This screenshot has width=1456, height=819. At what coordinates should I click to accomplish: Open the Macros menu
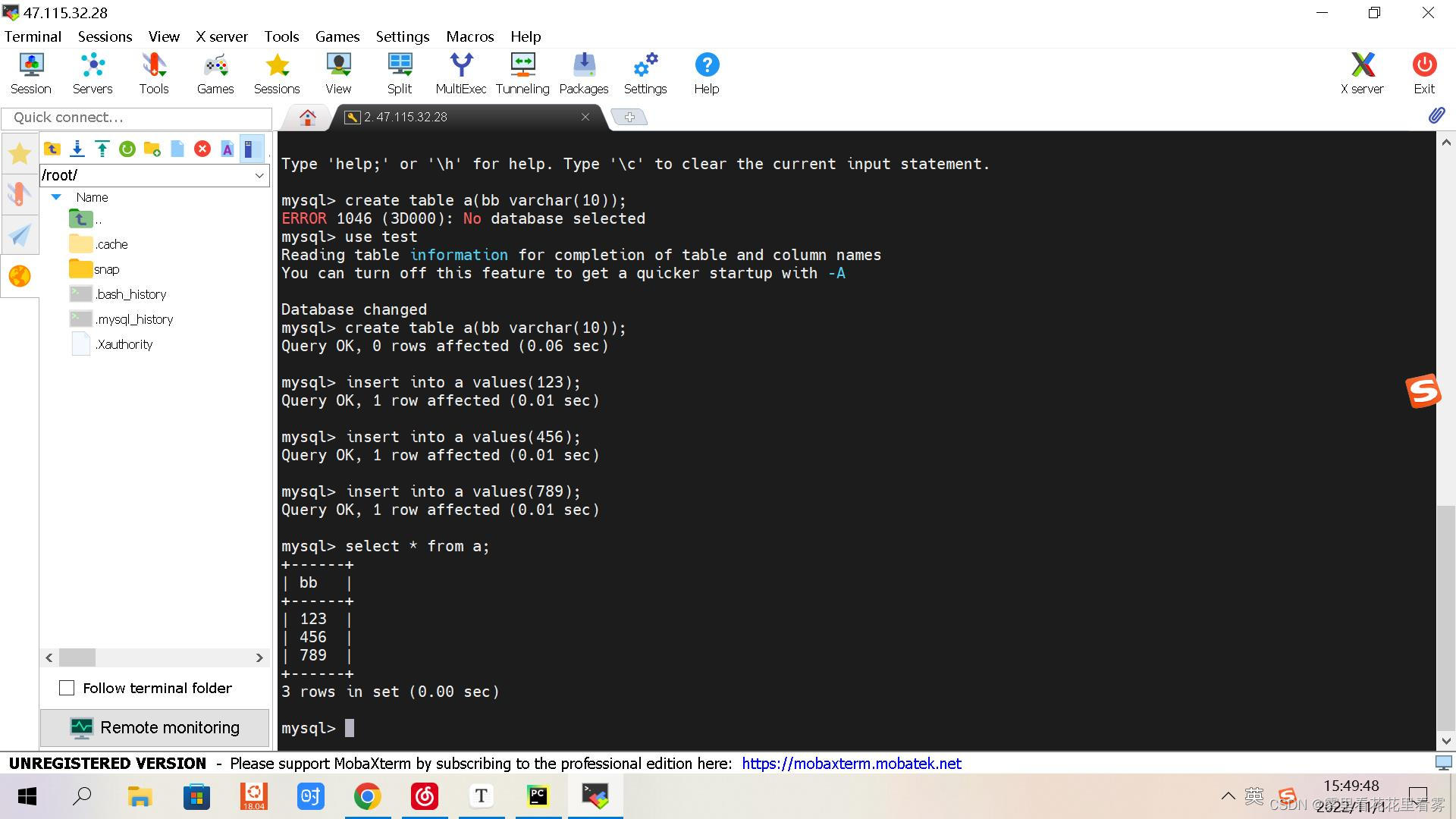pos(469,36)
